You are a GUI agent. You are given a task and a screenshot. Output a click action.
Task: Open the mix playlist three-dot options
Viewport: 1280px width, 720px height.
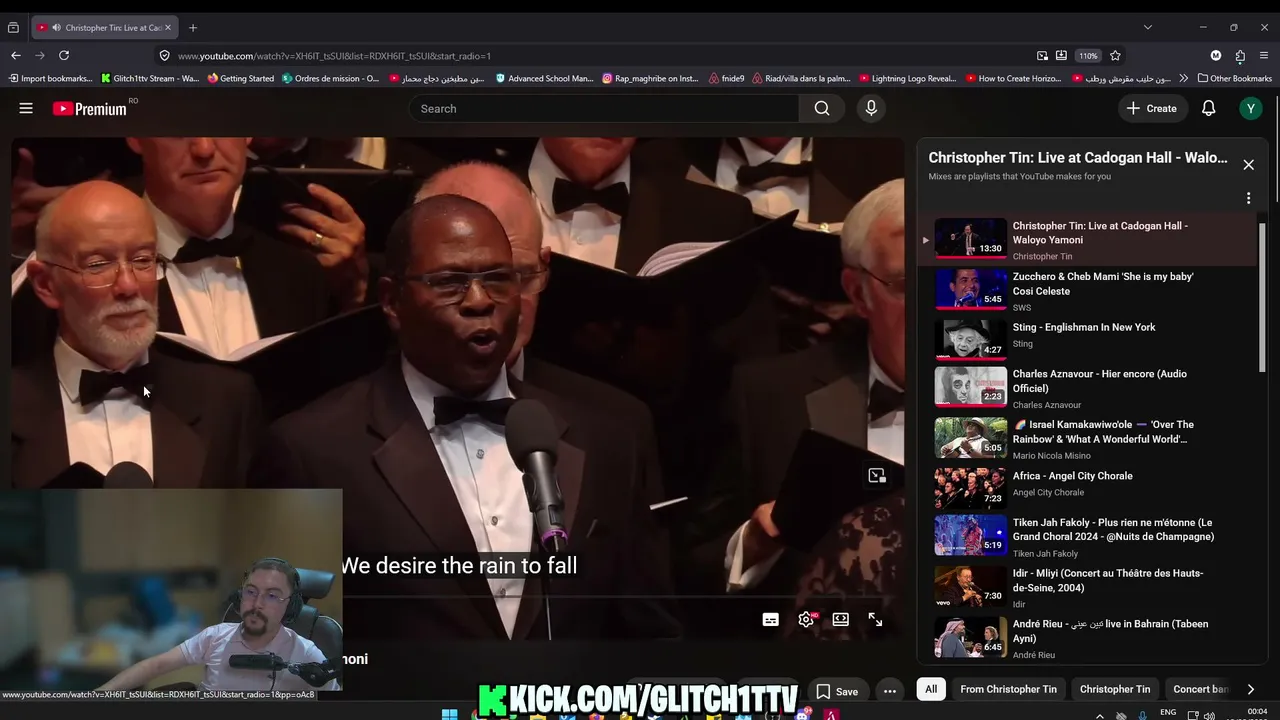[x=1248, y=198]
